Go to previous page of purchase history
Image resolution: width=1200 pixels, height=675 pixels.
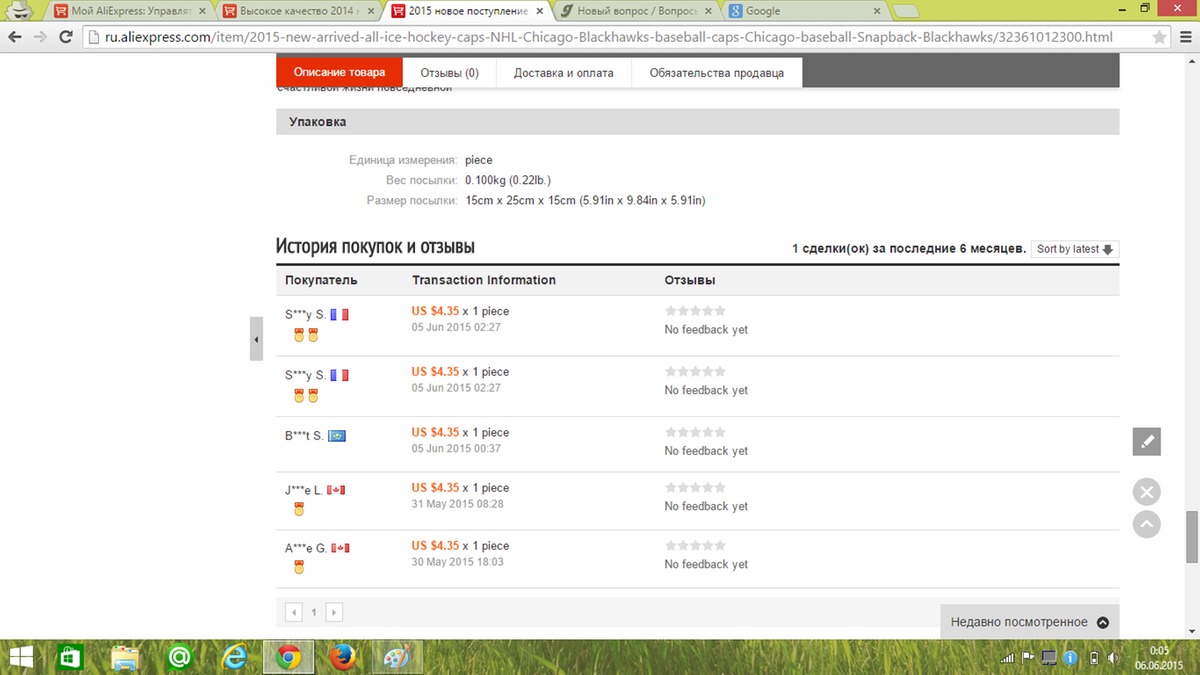[x=294, y=612]
